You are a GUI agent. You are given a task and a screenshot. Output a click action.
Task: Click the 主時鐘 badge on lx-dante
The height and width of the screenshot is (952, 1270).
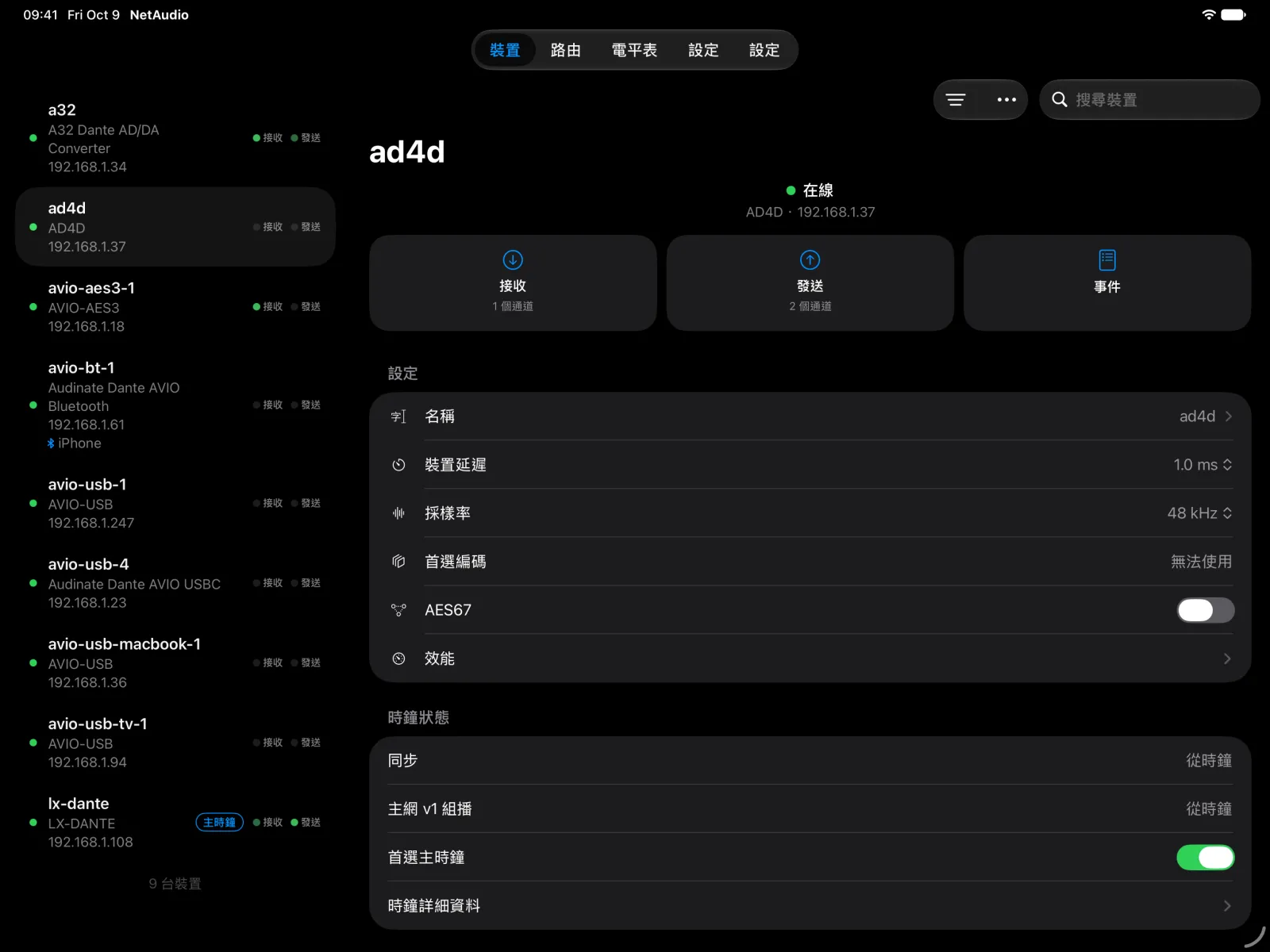point(219,823)
